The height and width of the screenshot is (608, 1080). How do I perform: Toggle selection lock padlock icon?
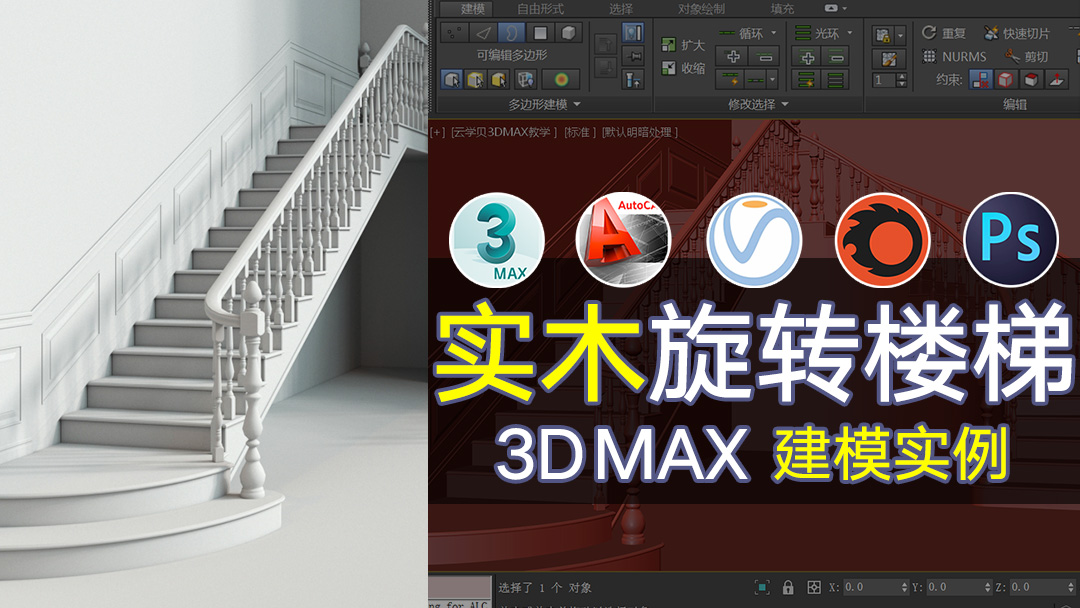[x=788, y=587]
